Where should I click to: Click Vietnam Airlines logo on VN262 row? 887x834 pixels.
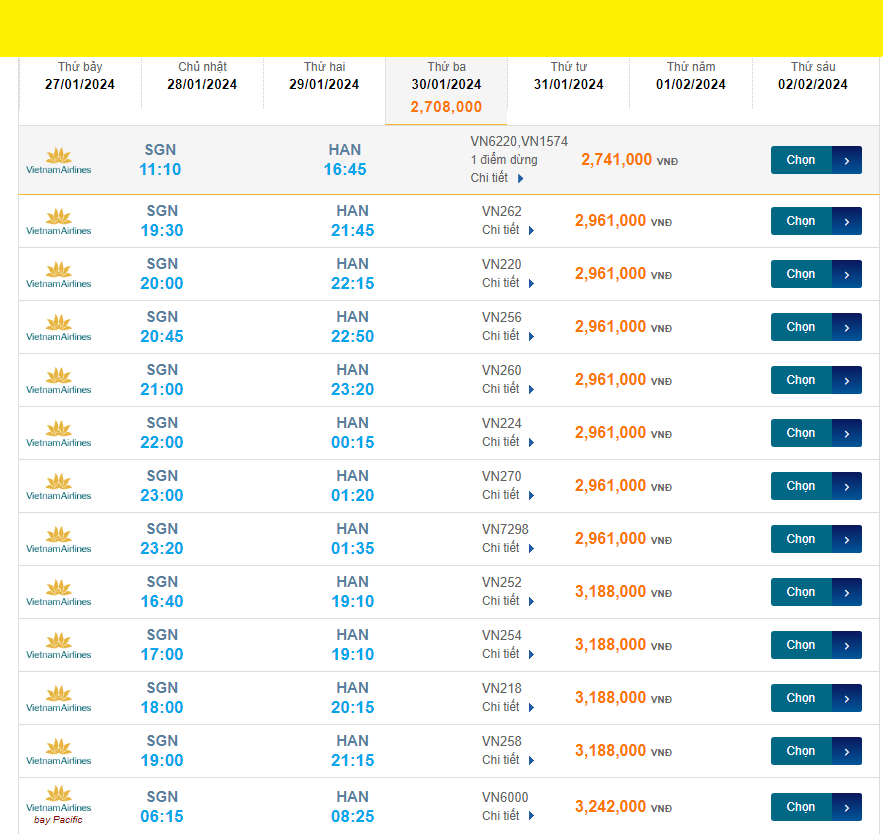click(58, 222)
